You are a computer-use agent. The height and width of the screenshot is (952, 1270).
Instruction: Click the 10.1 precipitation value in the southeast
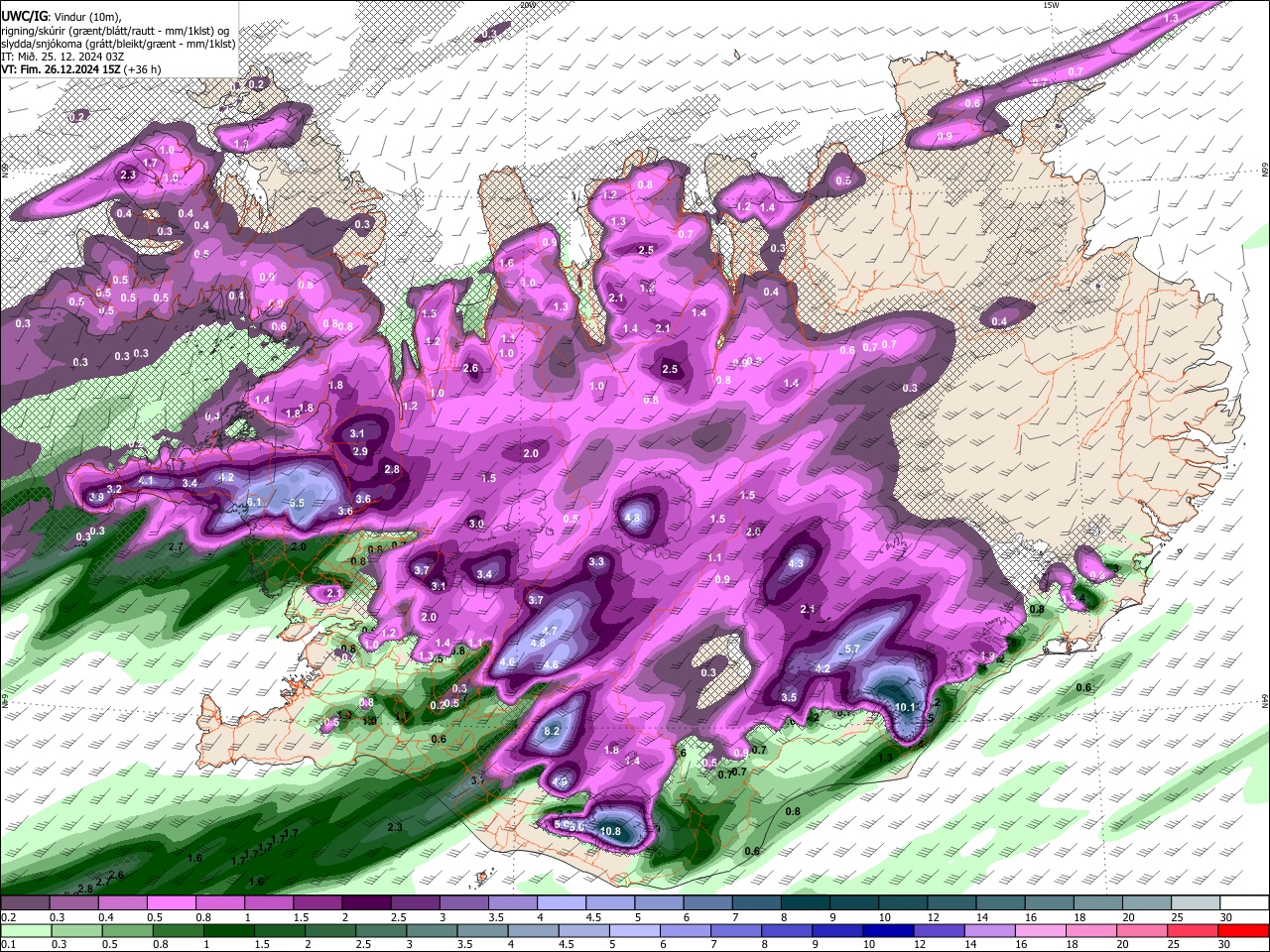coord(905,707)
